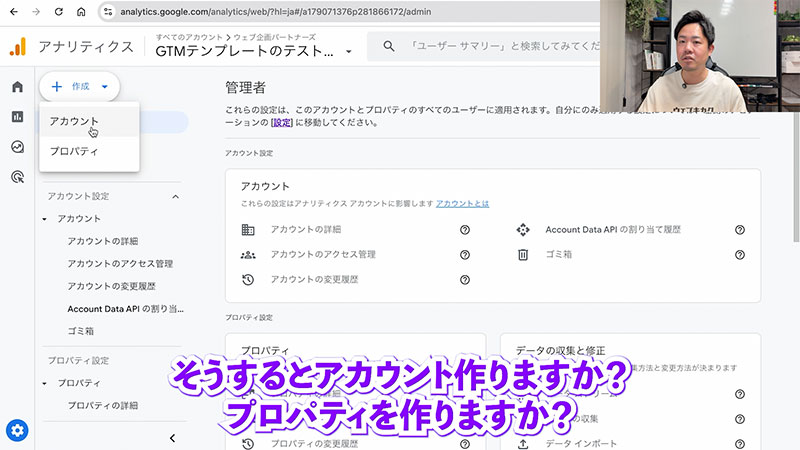Open the すべてのアカウント breadcrumb

coord(189,37)
